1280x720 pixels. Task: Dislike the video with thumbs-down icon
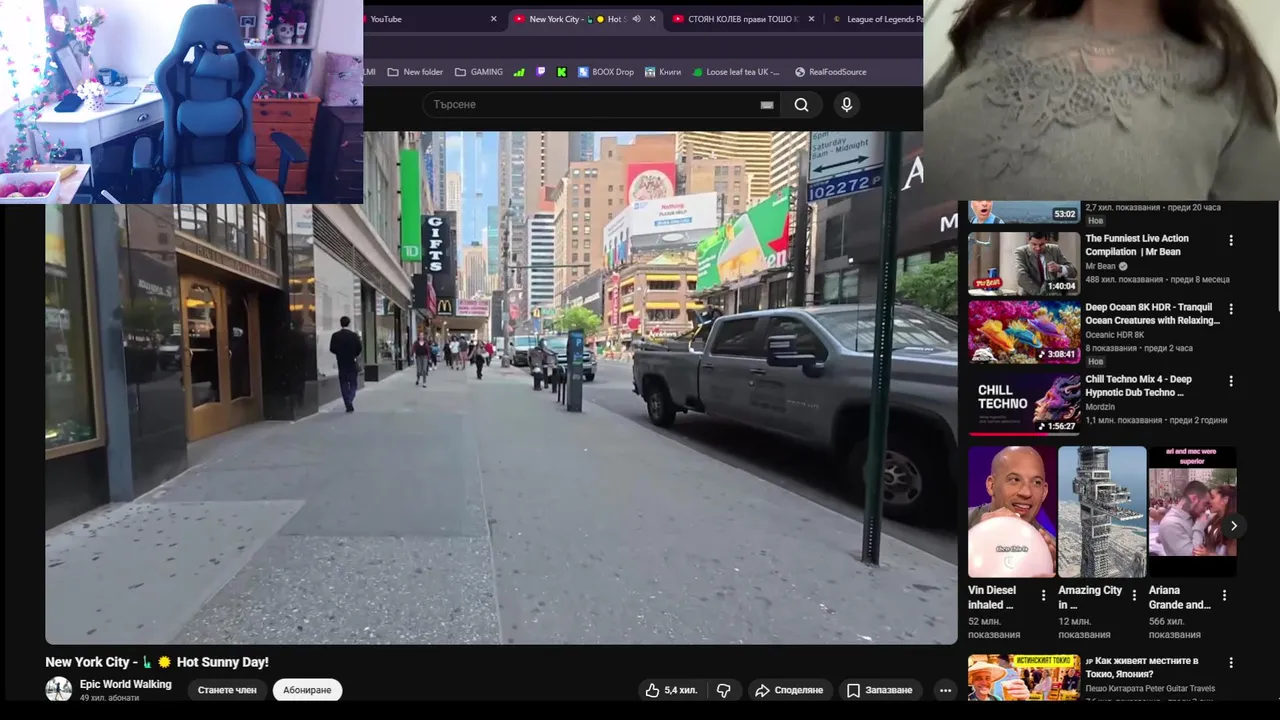723,690
